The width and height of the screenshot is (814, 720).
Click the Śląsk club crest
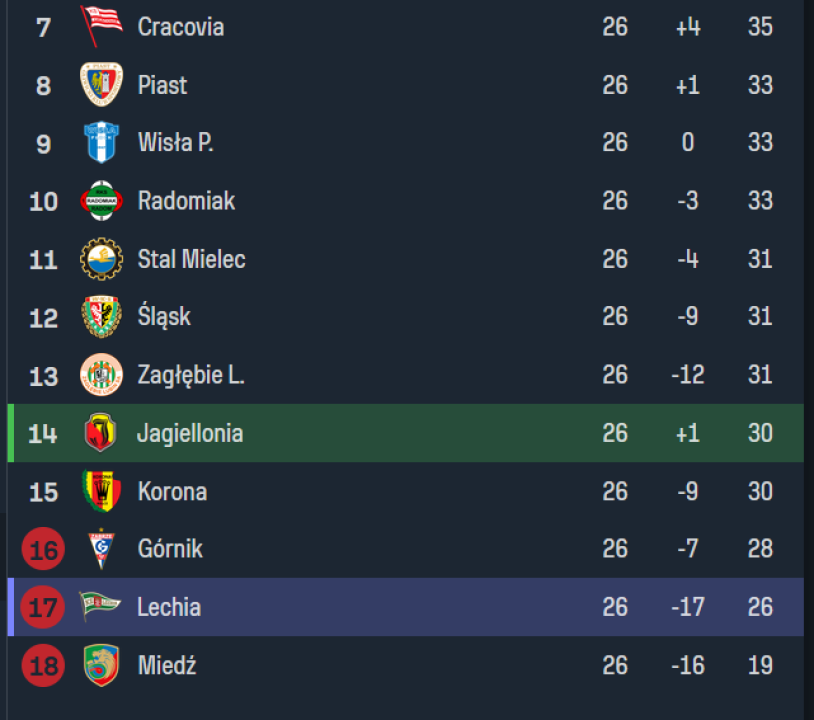(101, 317)
